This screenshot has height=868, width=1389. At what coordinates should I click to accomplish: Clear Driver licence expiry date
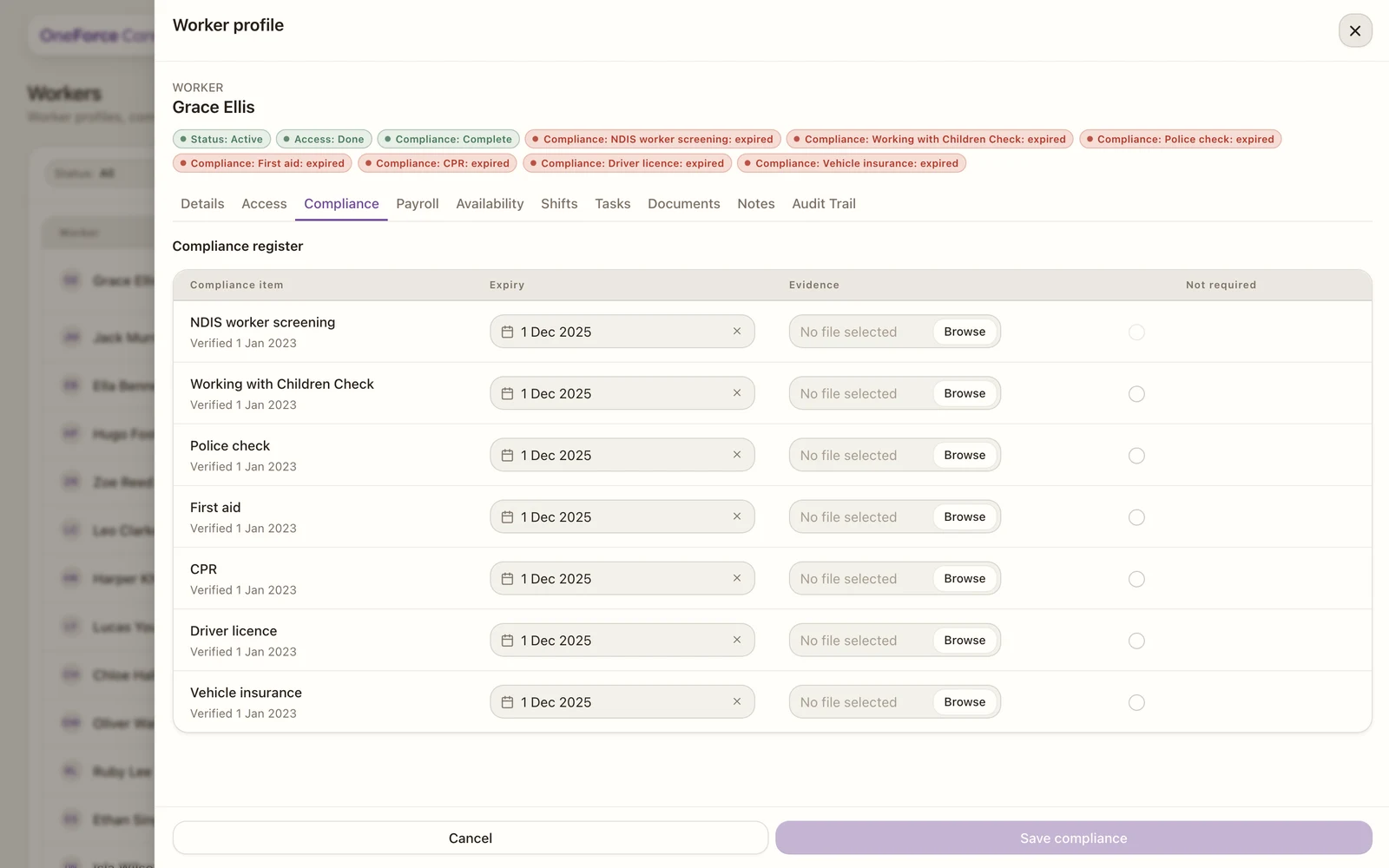click(x=736, y=639)
